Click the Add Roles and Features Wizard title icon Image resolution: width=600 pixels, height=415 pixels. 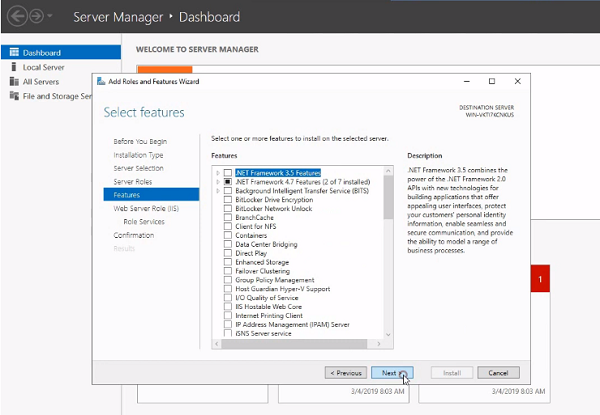point(101,81)
